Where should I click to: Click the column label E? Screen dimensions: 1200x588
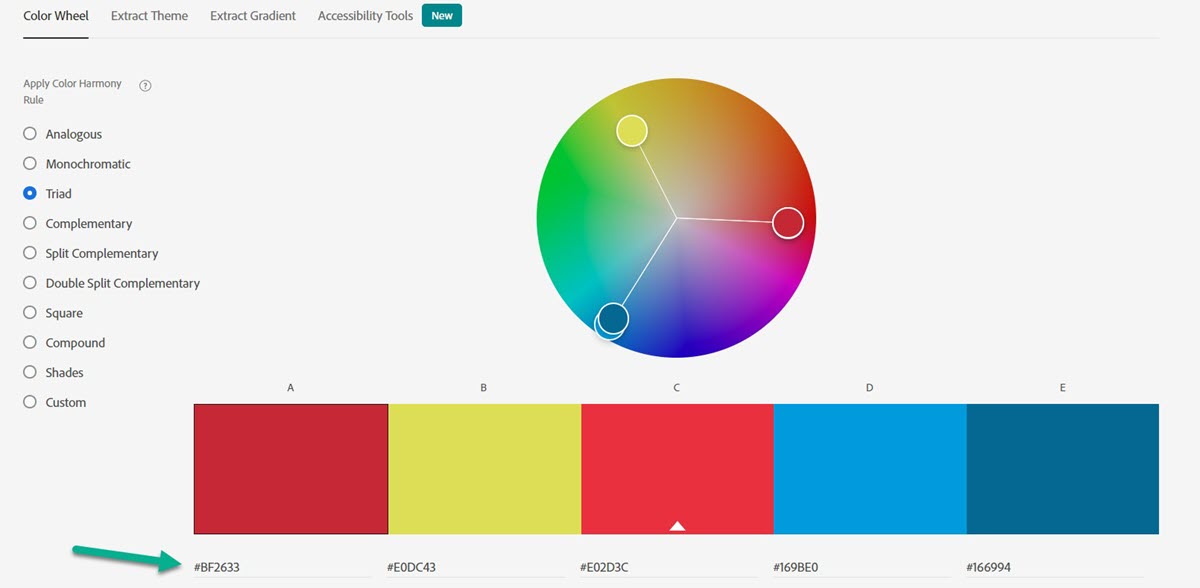pyautogui.click(x=1063, y=387)
